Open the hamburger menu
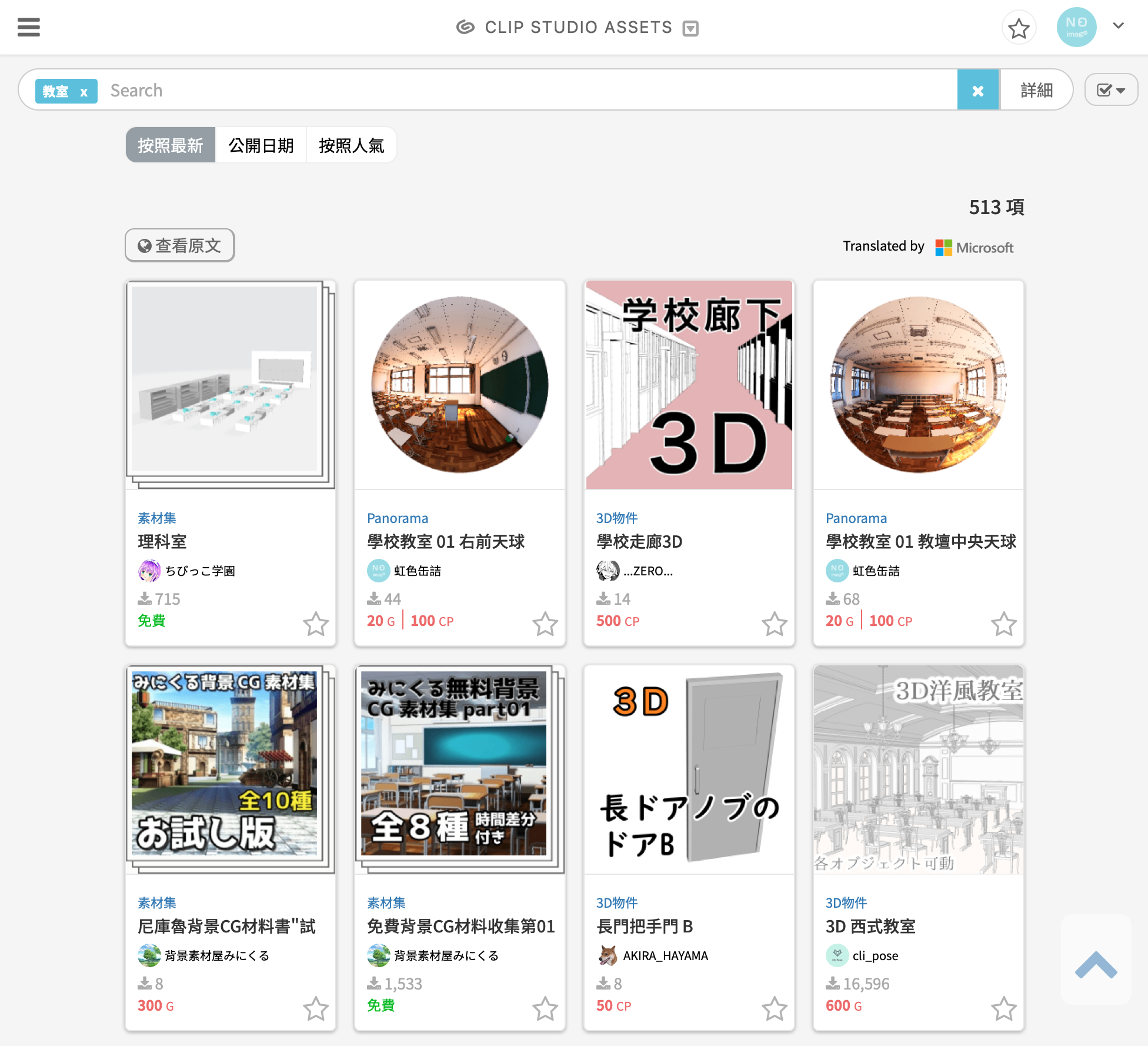This screenshot has height=1046, width=1148. tap(28, 27)
